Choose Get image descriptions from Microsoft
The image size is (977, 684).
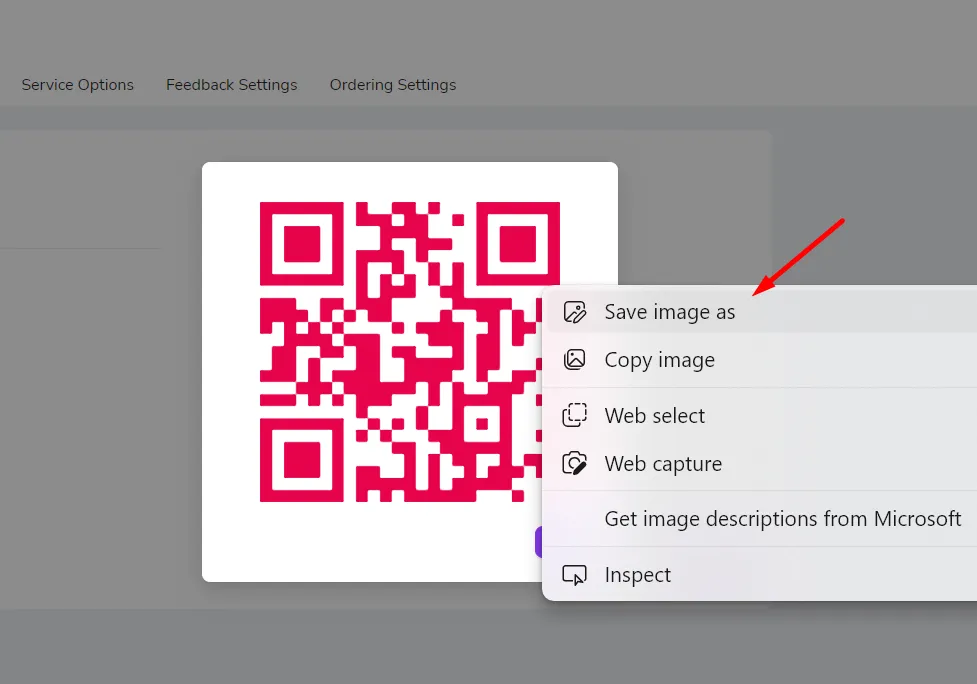pos(761,518)
